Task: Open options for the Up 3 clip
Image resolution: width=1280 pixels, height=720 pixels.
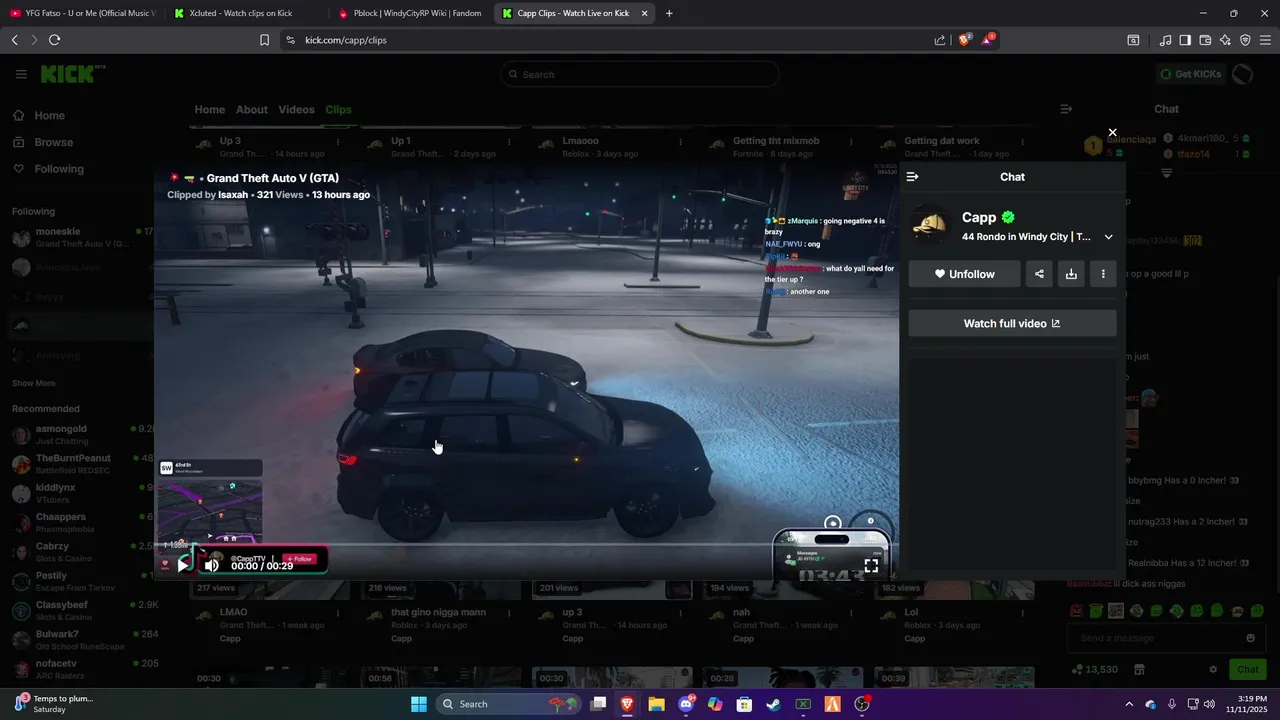Action: [x=338, y=142]
